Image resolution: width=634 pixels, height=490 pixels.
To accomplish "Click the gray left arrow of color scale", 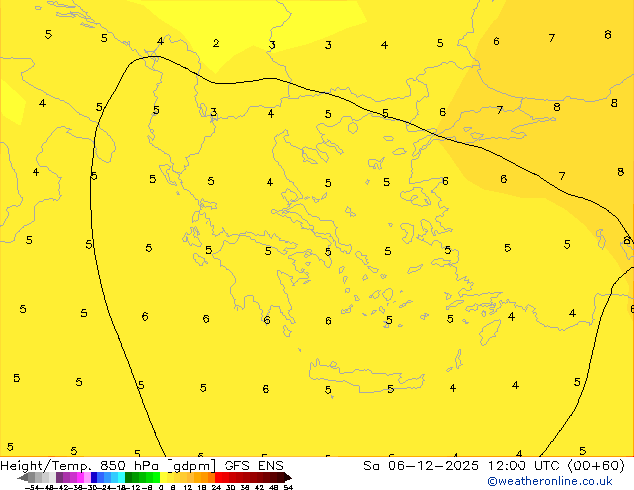I will point(23,477).
